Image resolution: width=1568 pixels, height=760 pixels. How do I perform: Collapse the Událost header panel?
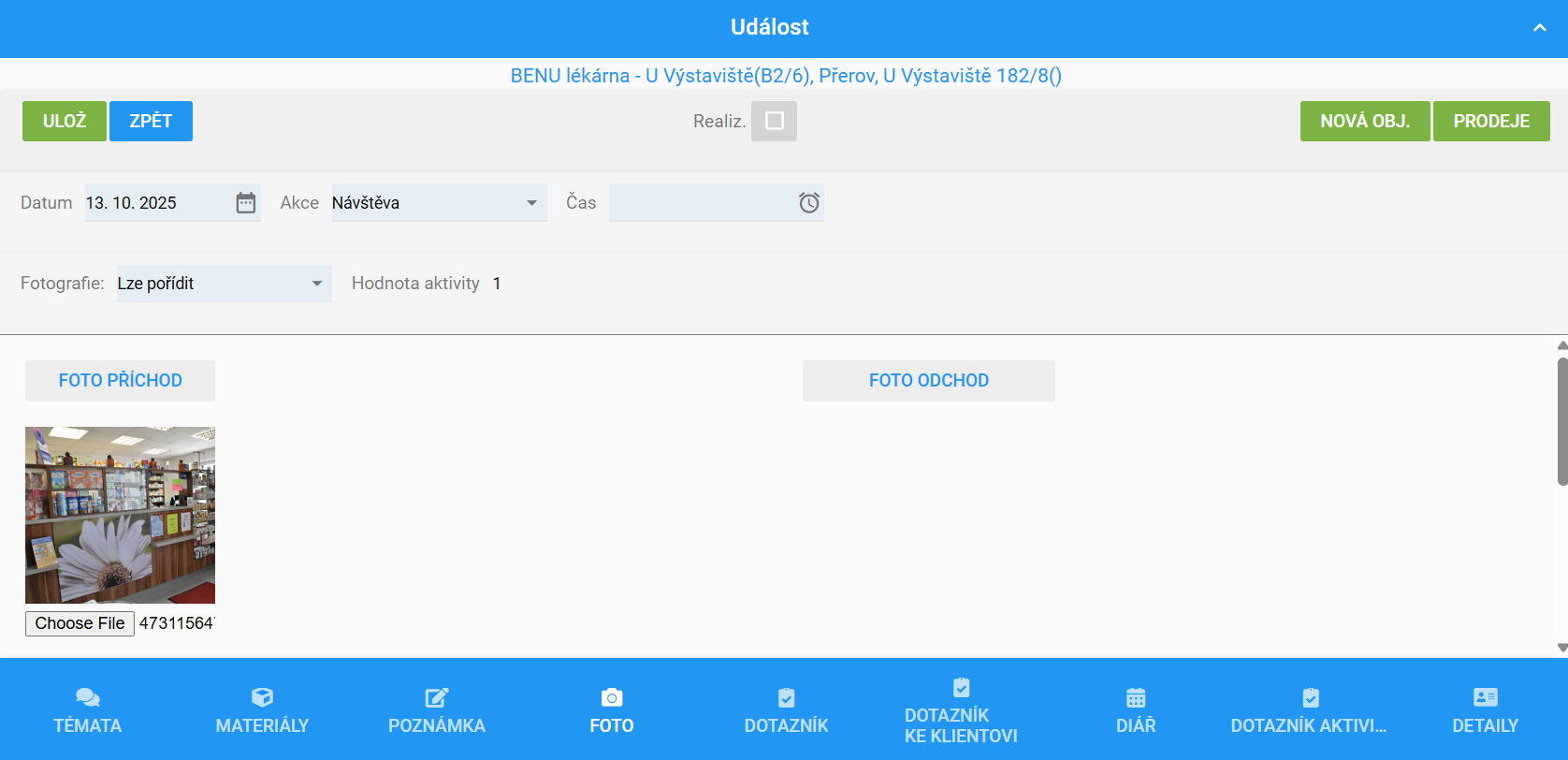[1539, 28]
